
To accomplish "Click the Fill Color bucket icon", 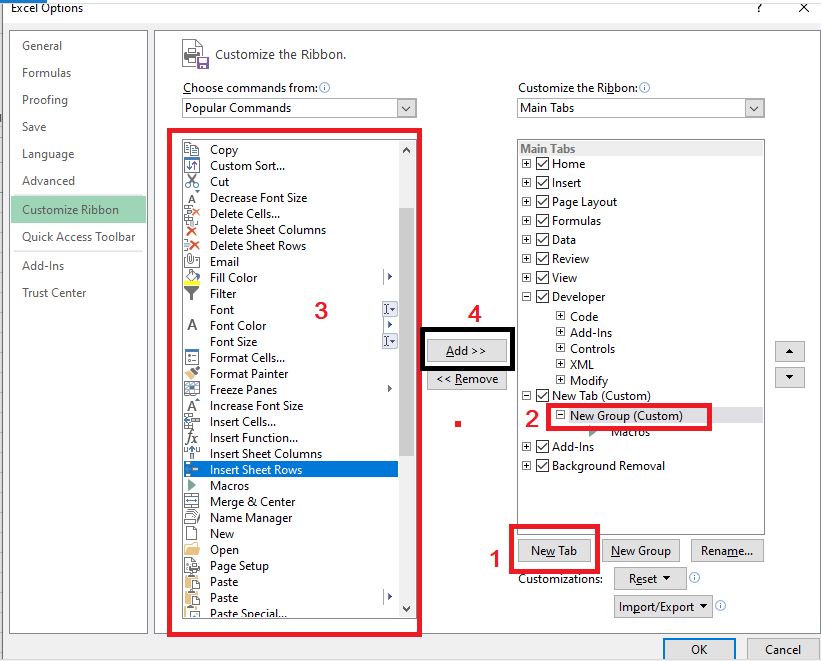I will coord(192,277).
